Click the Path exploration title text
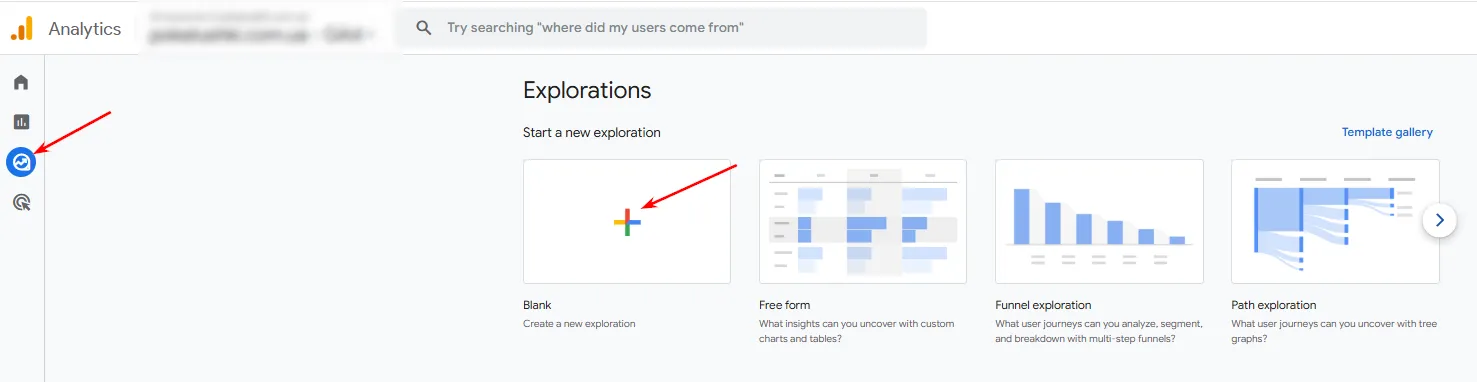This screenshot has height=382, width=1477. pyautogui.click(x=1274, y=305)
